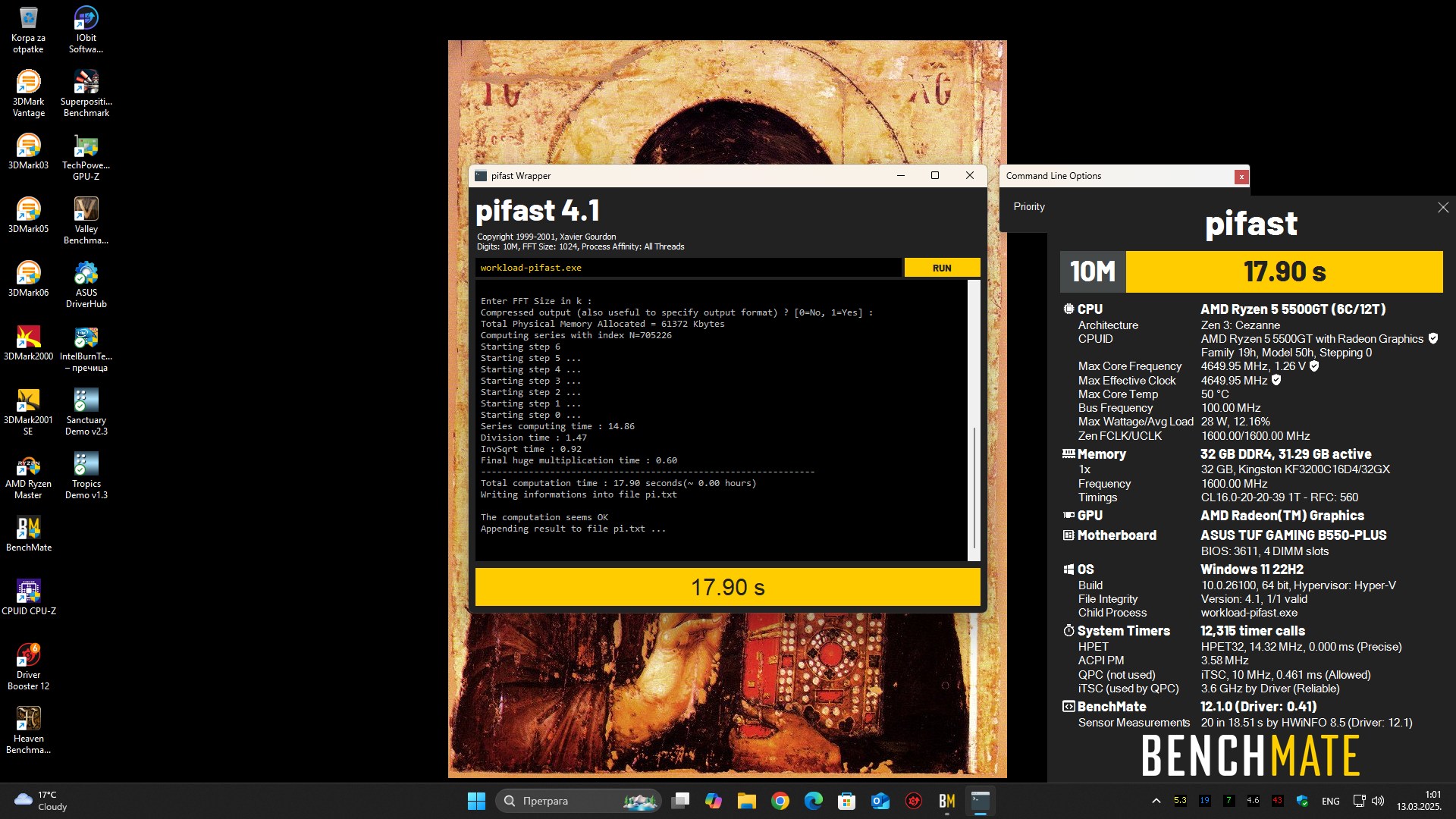This screenshot has height=819, width=1456.
Task: Open Microsoft Store from the taskbar
Action: click(847, 801)
